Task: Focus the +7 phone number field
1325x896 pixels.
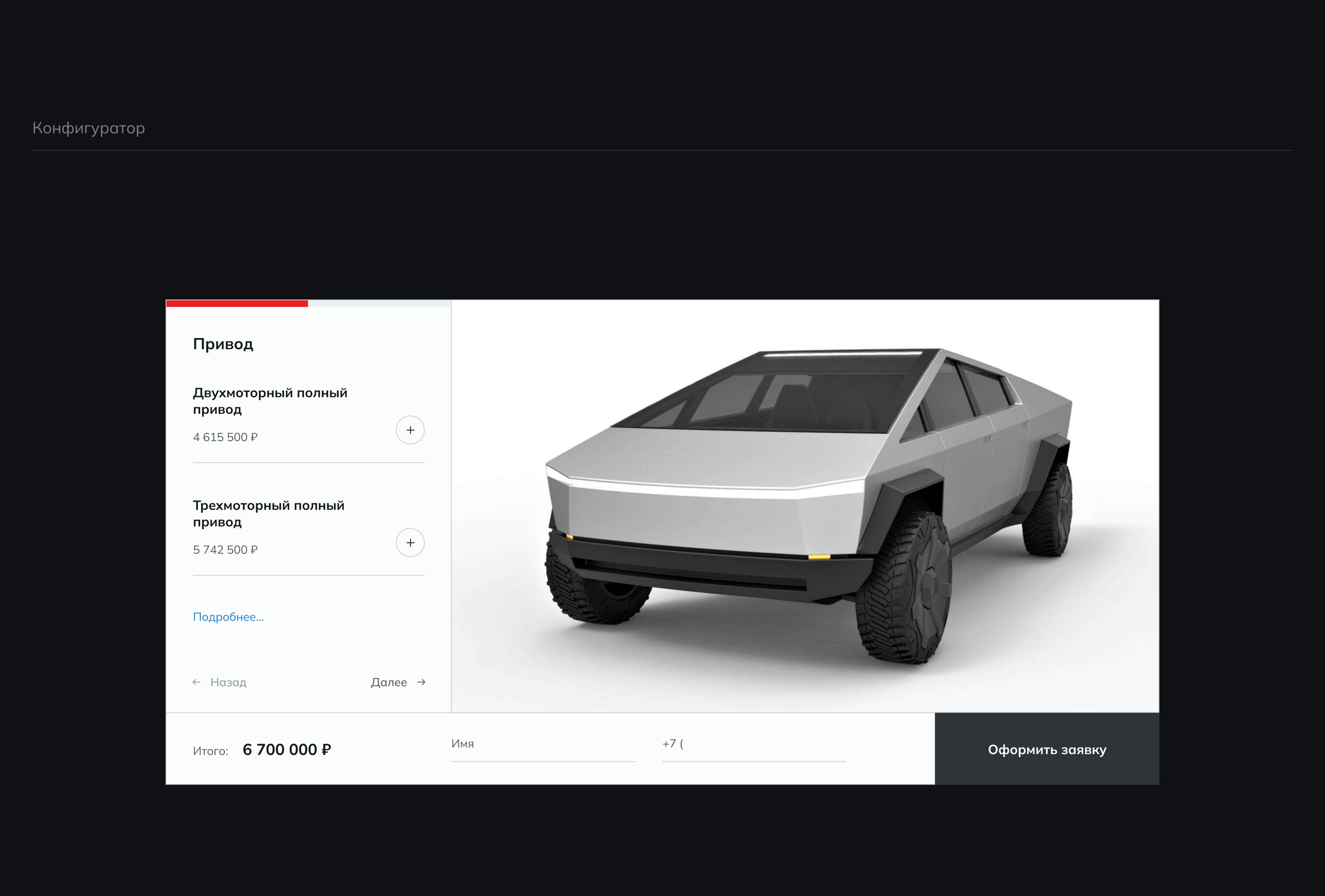Action: point(754,746)
